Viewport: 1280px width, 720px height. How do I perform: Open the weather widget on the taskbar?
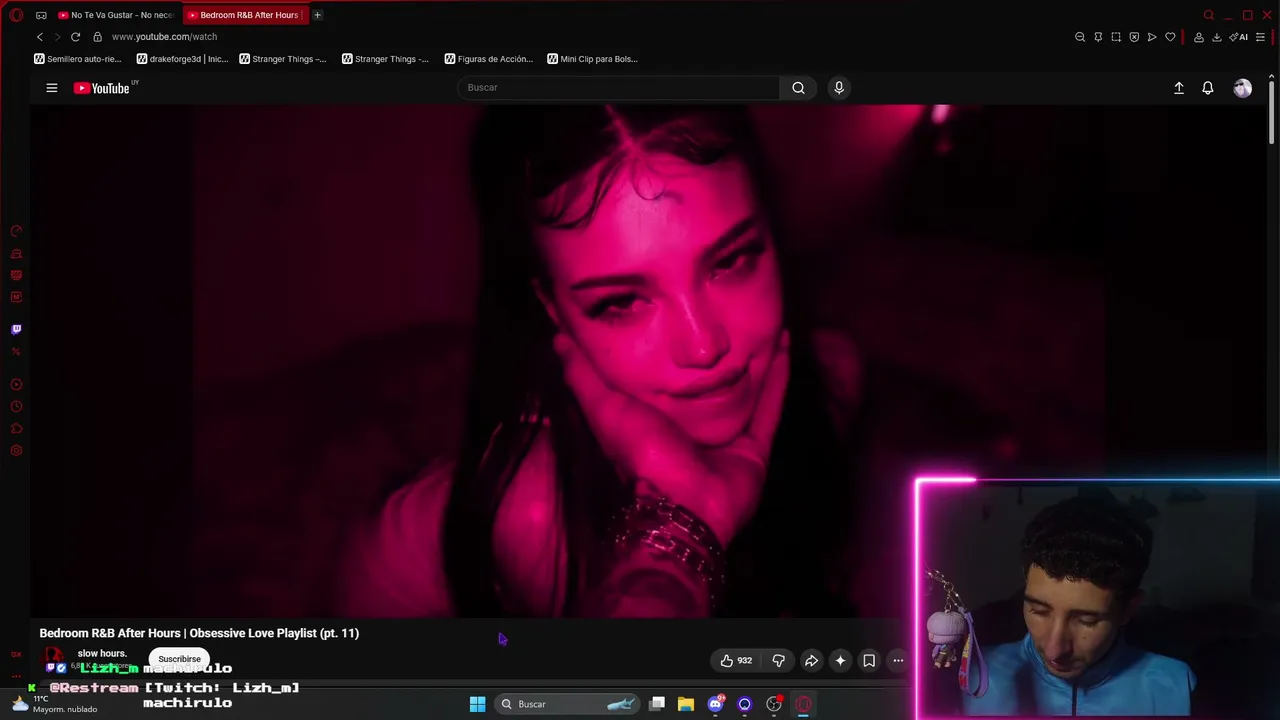pos(54,703)
